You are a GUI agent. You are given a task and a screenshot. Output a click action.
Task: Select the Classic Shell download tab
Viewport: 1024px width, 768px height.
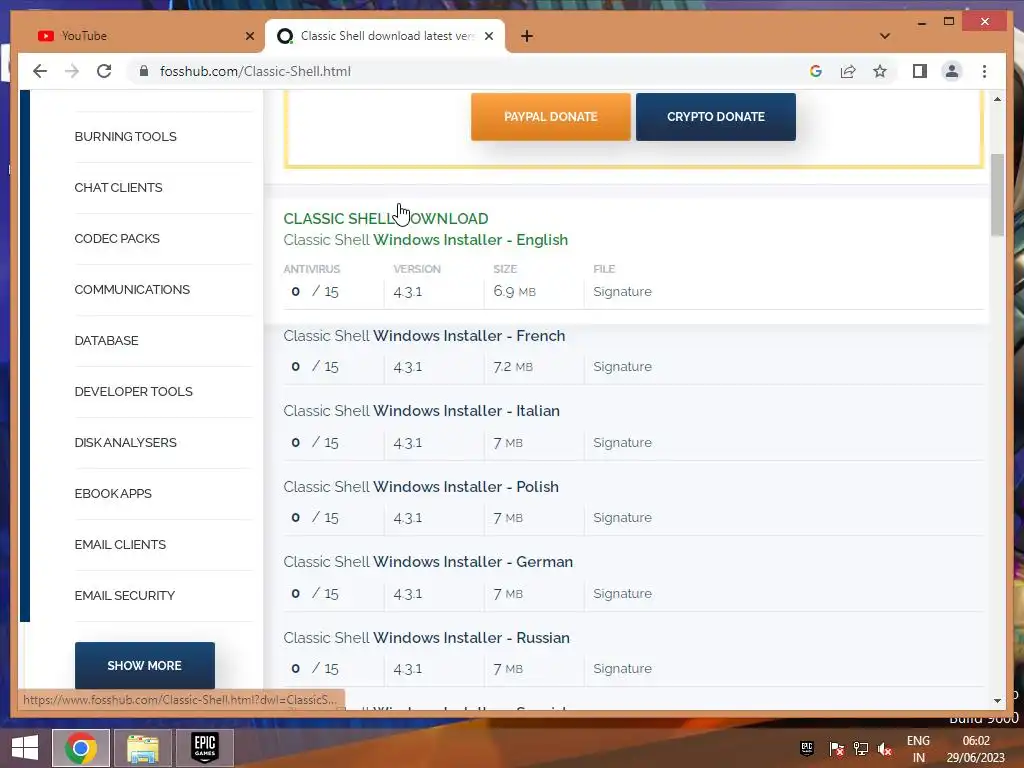(385, 36)
